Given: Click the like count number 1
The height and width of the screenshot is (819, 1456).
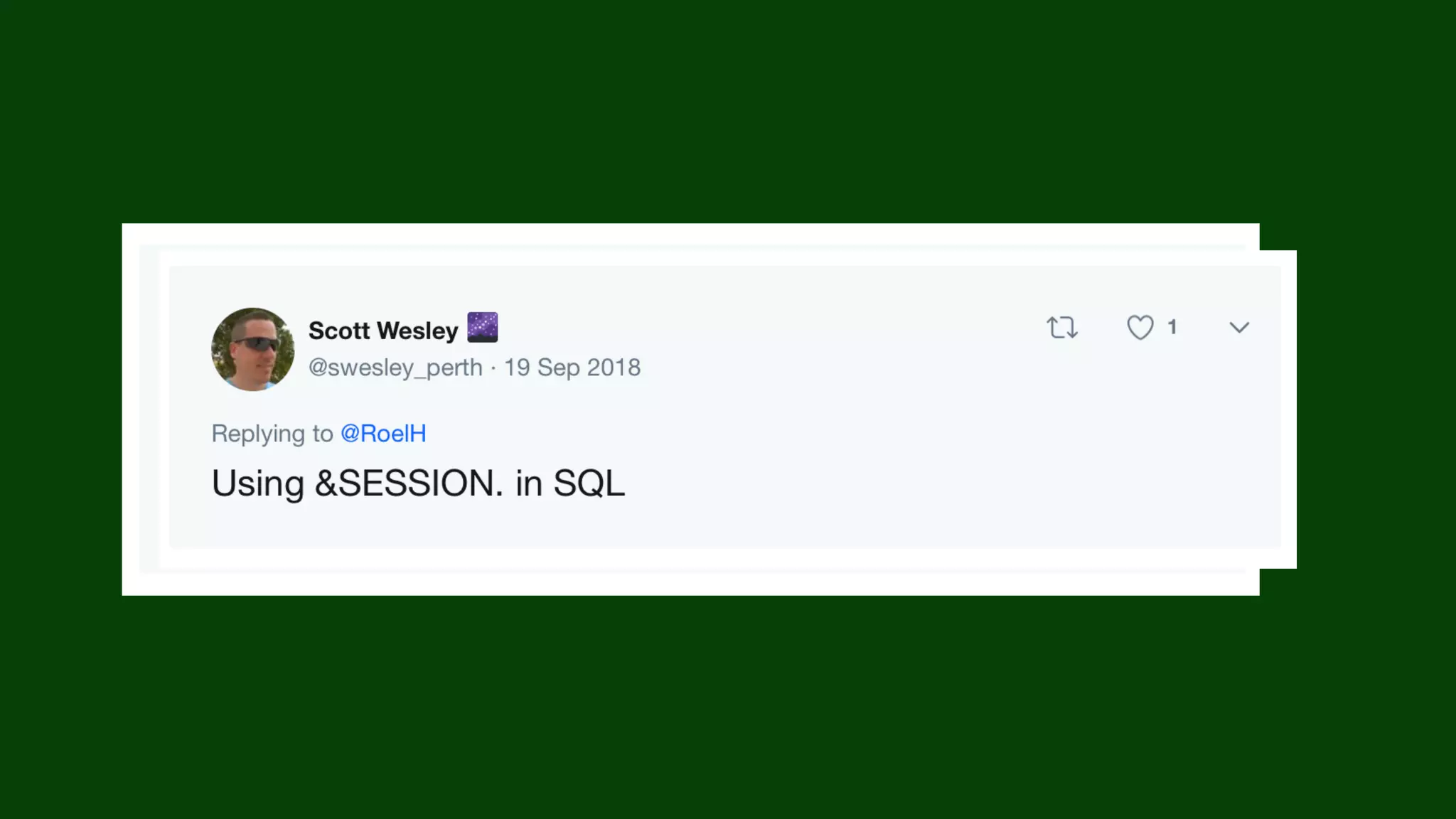Looking at the screenshot, I should [x=1172, y=327].
